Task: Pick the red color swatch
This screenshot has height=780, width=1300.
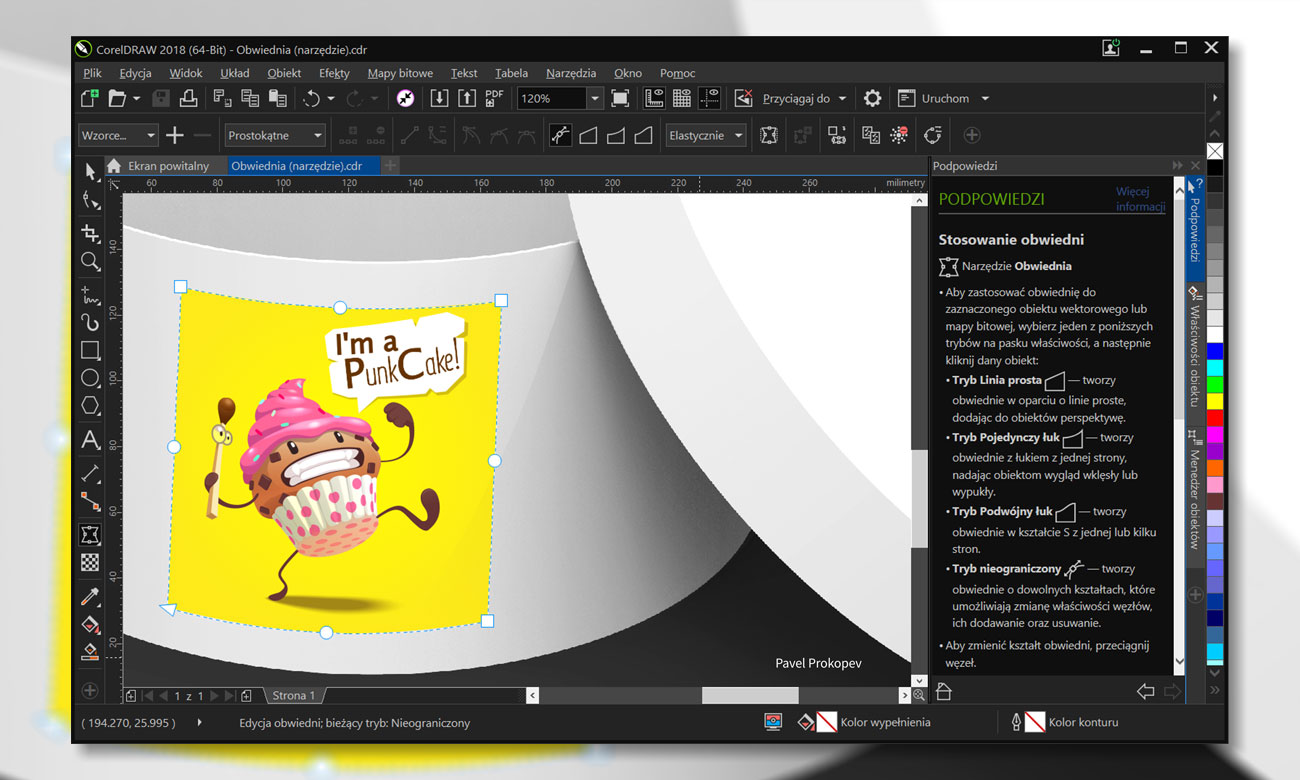Action: point(1215,418)
